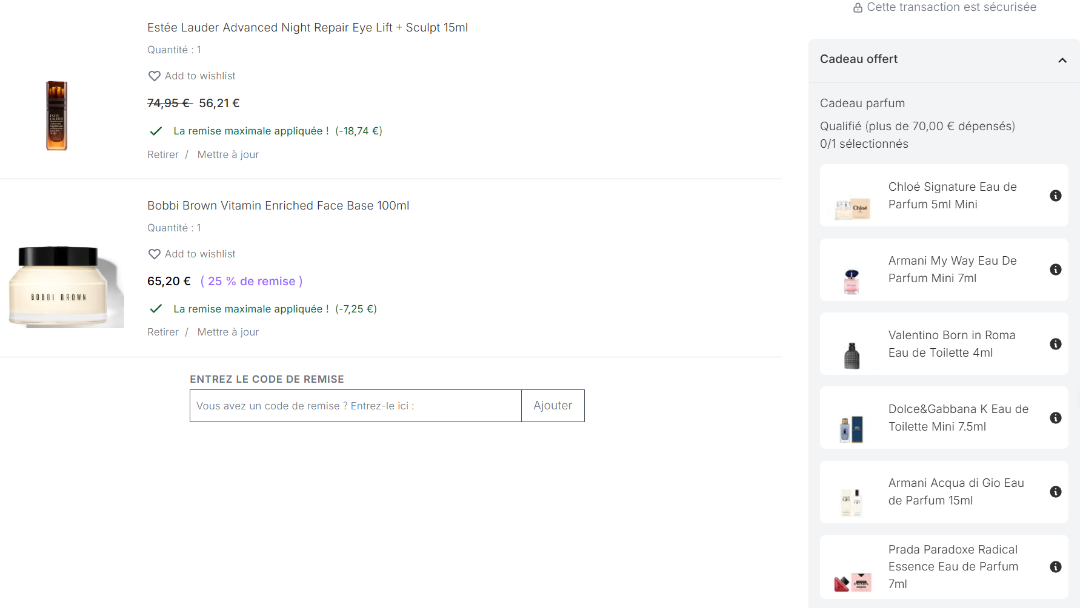Click the info icon for Armani My Way Mini
Screen dimensions: 1080x608
[1055, 270]
